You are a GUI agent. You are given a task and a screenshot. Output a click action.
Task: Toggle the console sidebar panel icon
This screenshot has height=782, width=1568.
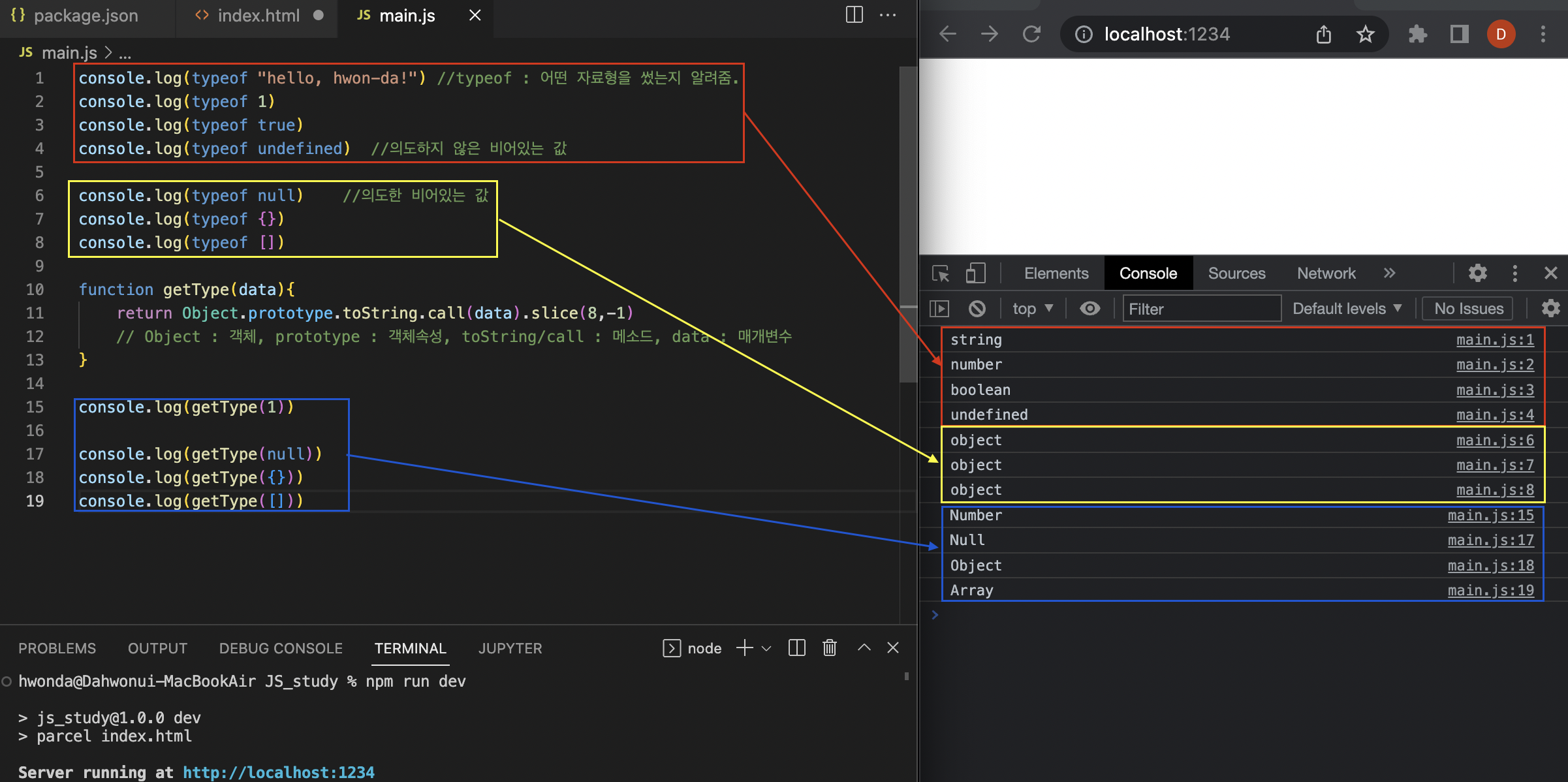point(939,309)
